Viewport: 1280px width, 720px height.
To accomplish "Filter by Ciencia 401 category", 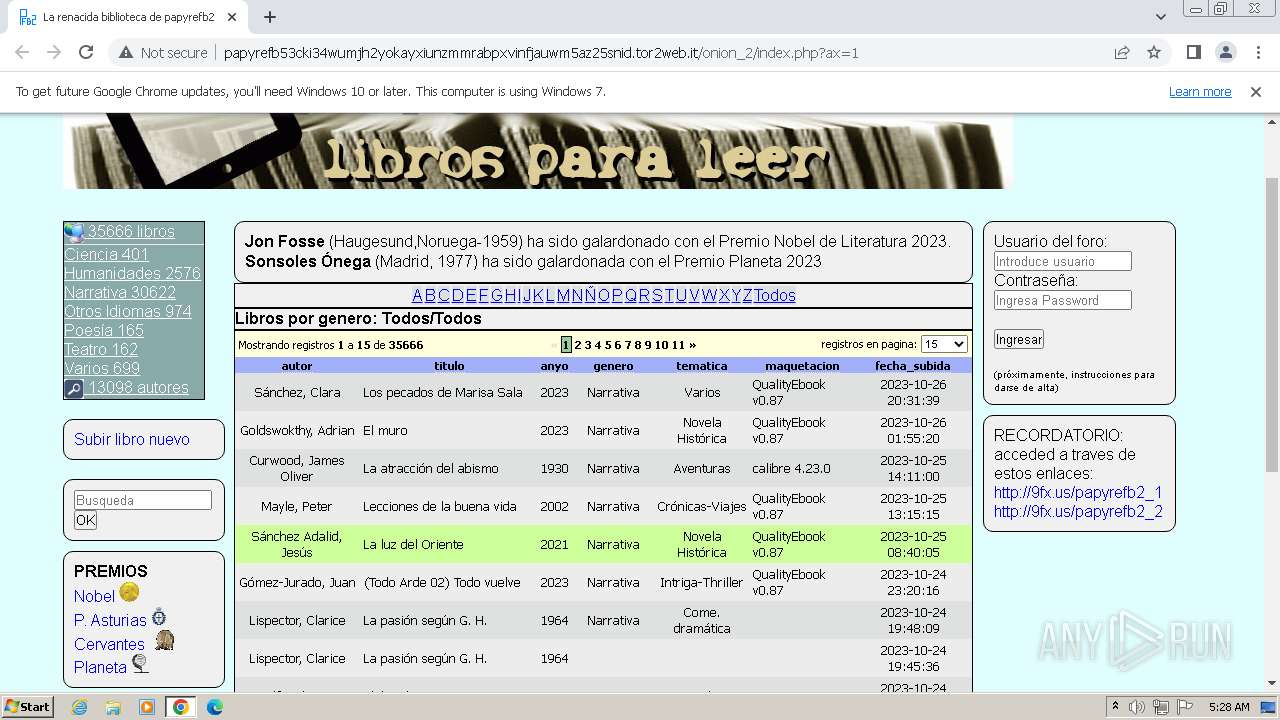I will point(106,254).
